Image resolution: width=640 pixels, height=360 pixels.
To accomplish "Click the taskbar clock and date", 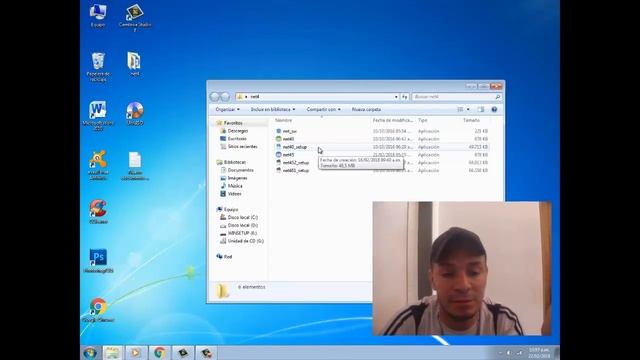I will (x=539, y=353).
